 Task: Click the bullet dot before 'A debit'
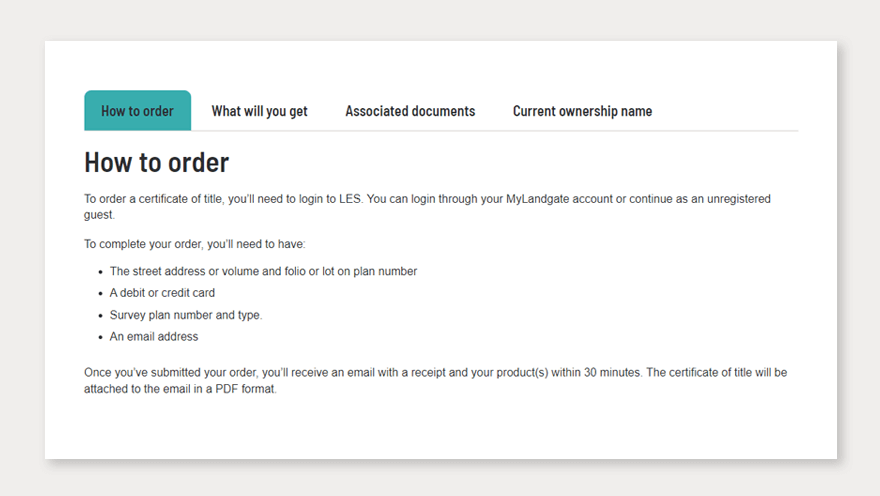click(x=100, y=294)
